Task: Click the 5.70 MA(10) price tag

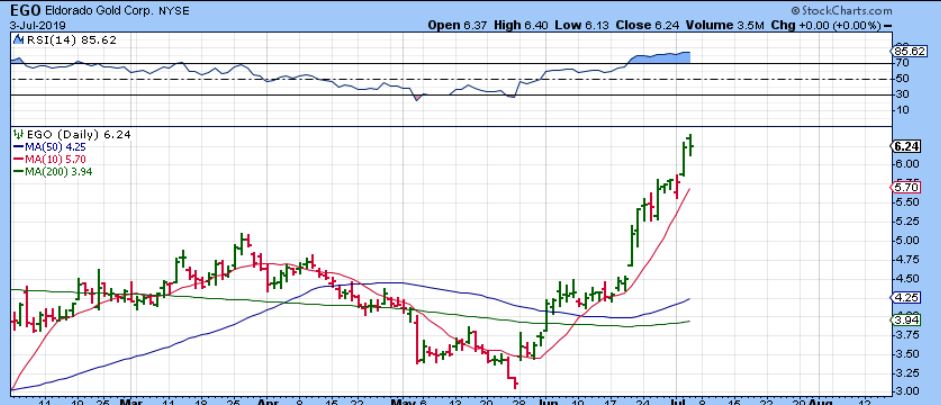Action: pyautogui.click(x=904, y=187)
